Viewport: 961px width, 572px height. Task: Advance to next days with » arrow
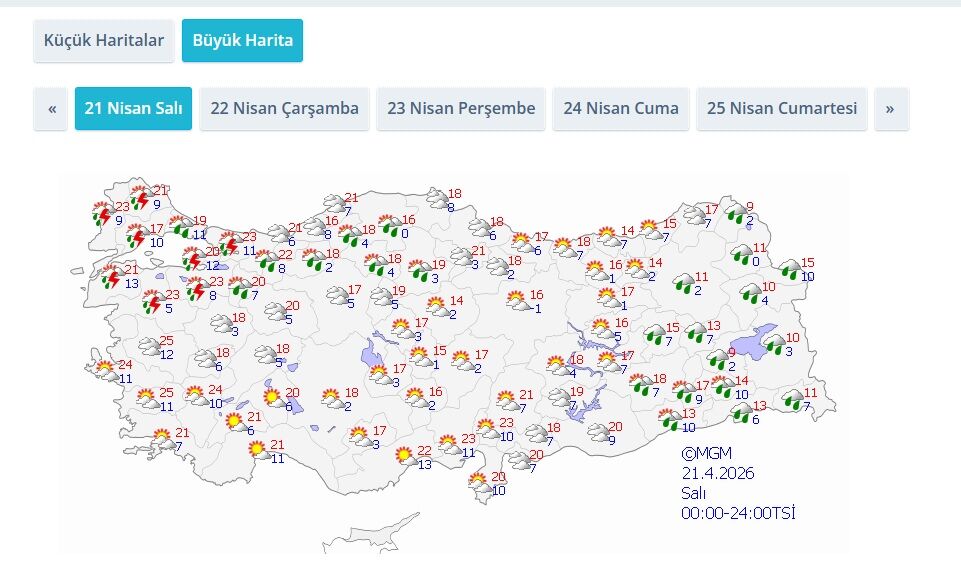coord(891,109)
